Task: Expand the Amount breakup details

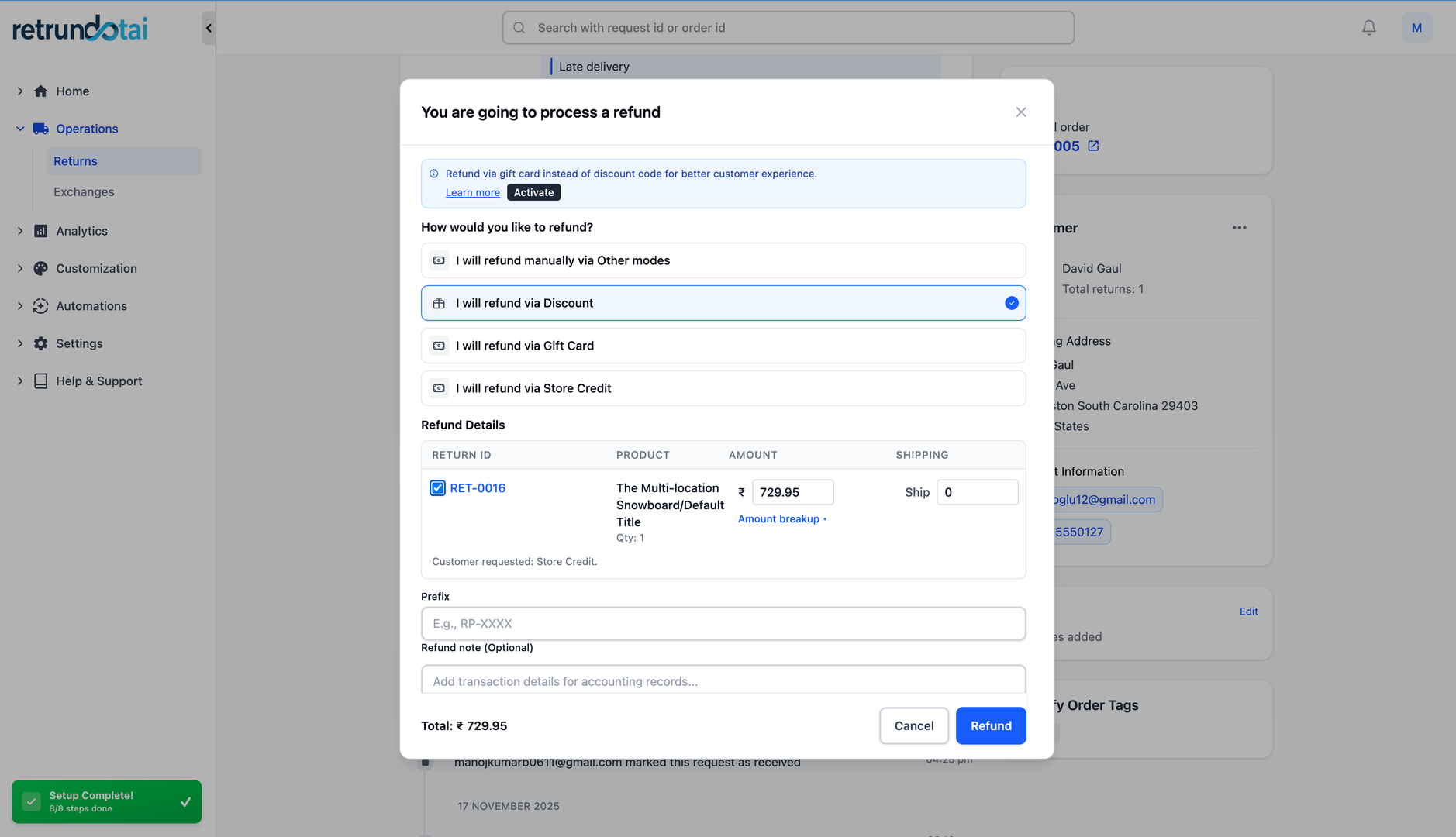Action: [x=781, y=519]
